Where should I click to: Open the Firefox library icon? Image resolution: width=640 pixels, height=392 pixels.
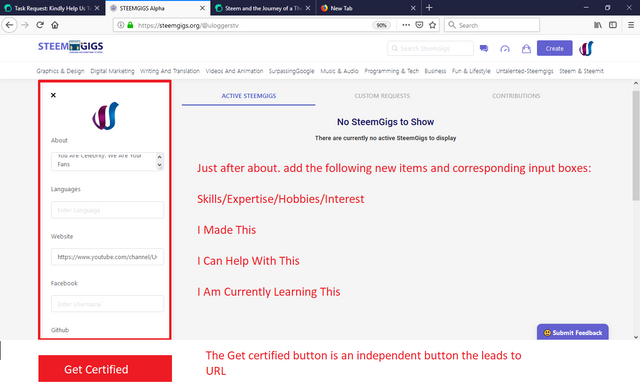(598, 25)
